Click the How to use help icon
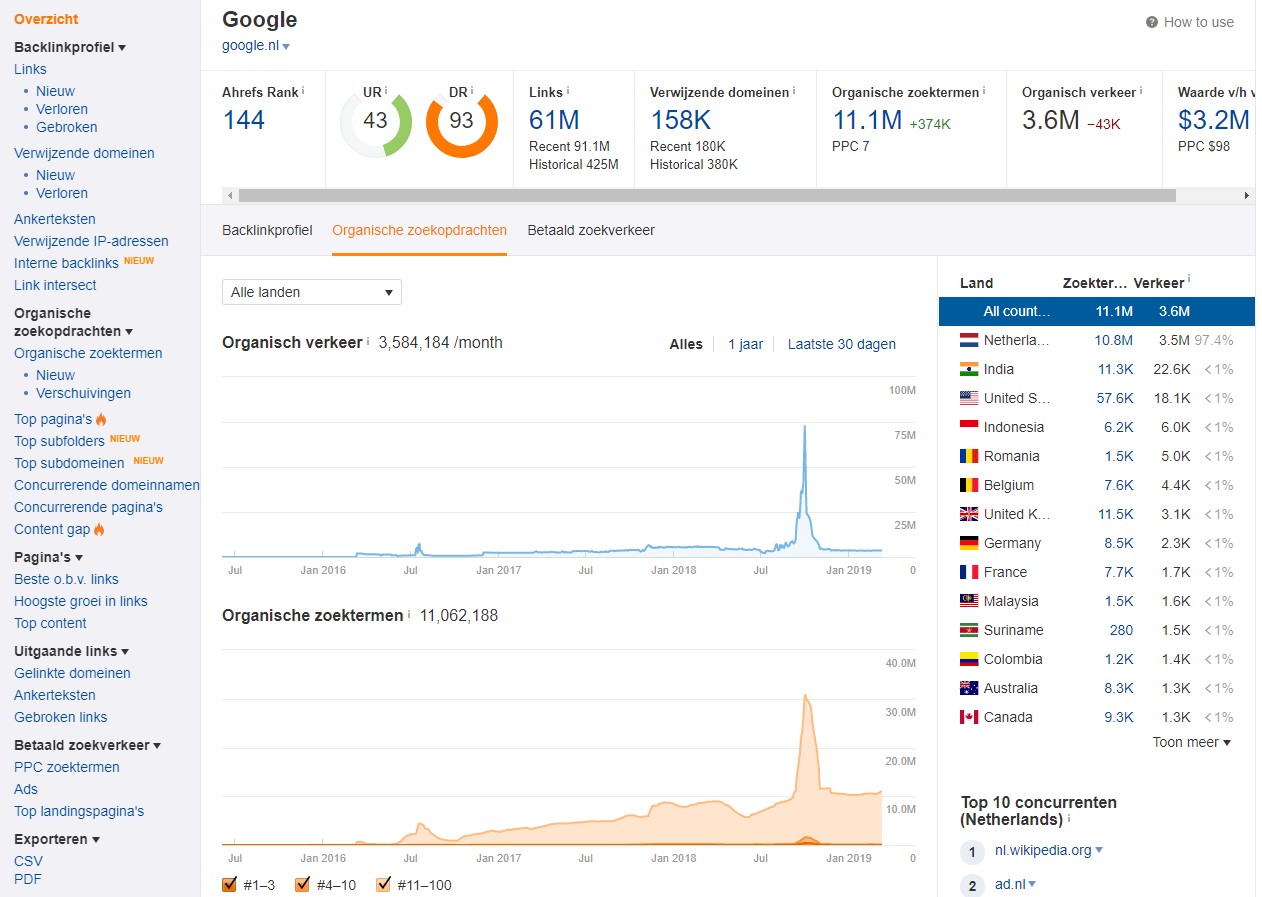Viewport: 1262px width, 897px height. click(x=1151, y=22)
